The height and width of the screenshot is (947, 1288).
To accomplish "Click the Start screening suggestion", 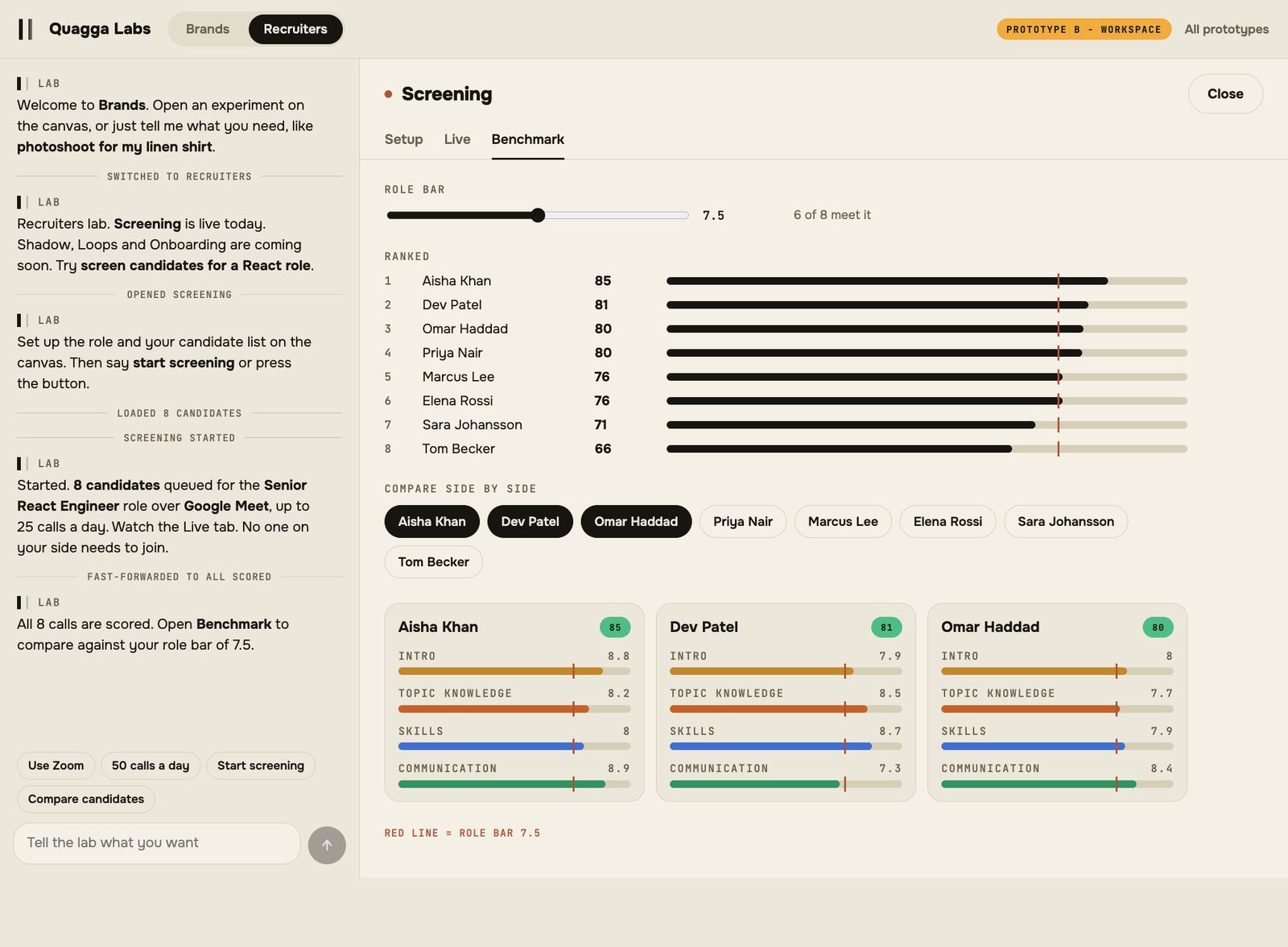I will [x=261, y=766].
